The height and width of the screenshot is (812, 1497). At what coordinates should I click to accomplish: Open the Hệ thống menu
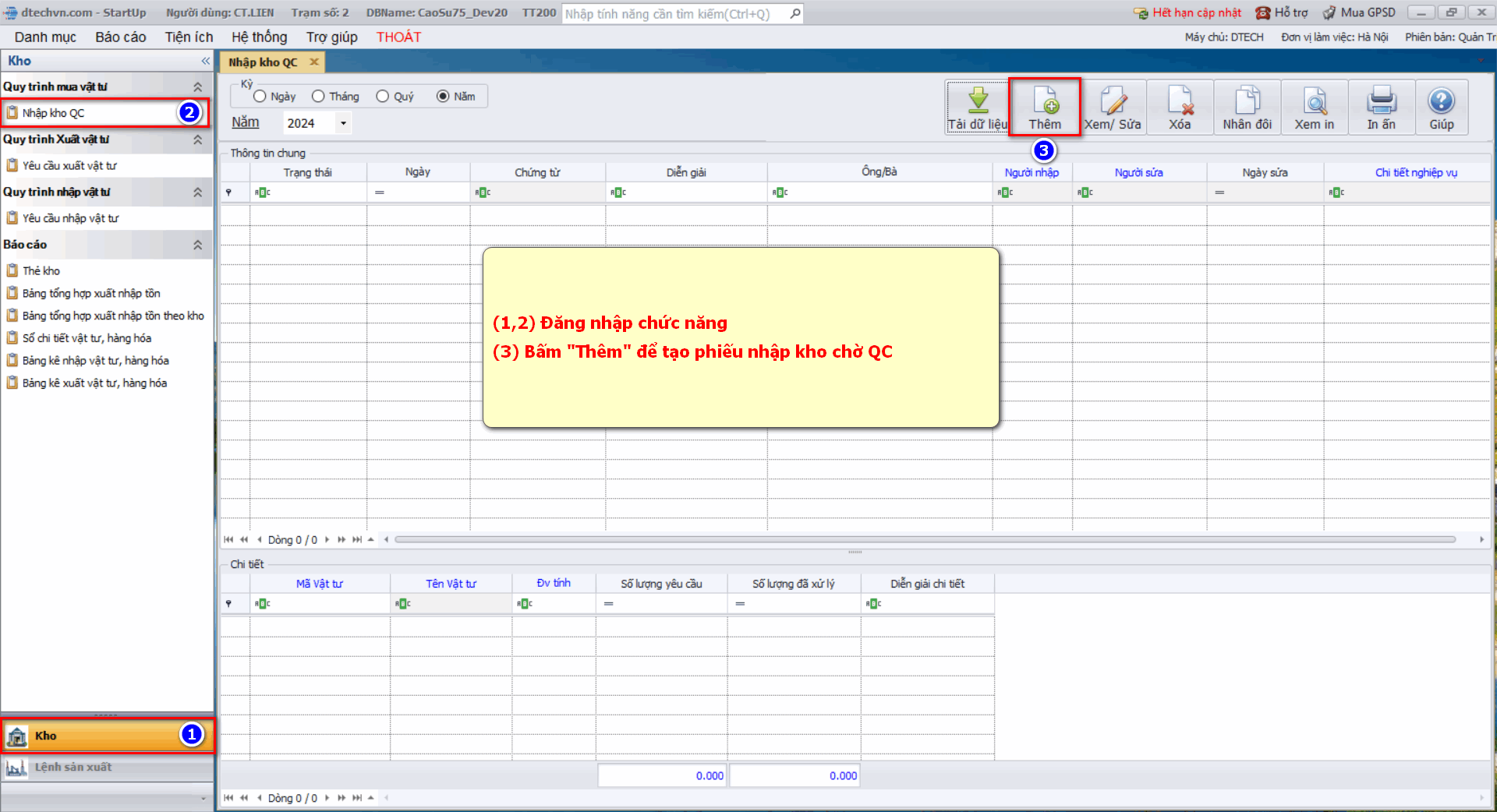click(x=259, y=37)
